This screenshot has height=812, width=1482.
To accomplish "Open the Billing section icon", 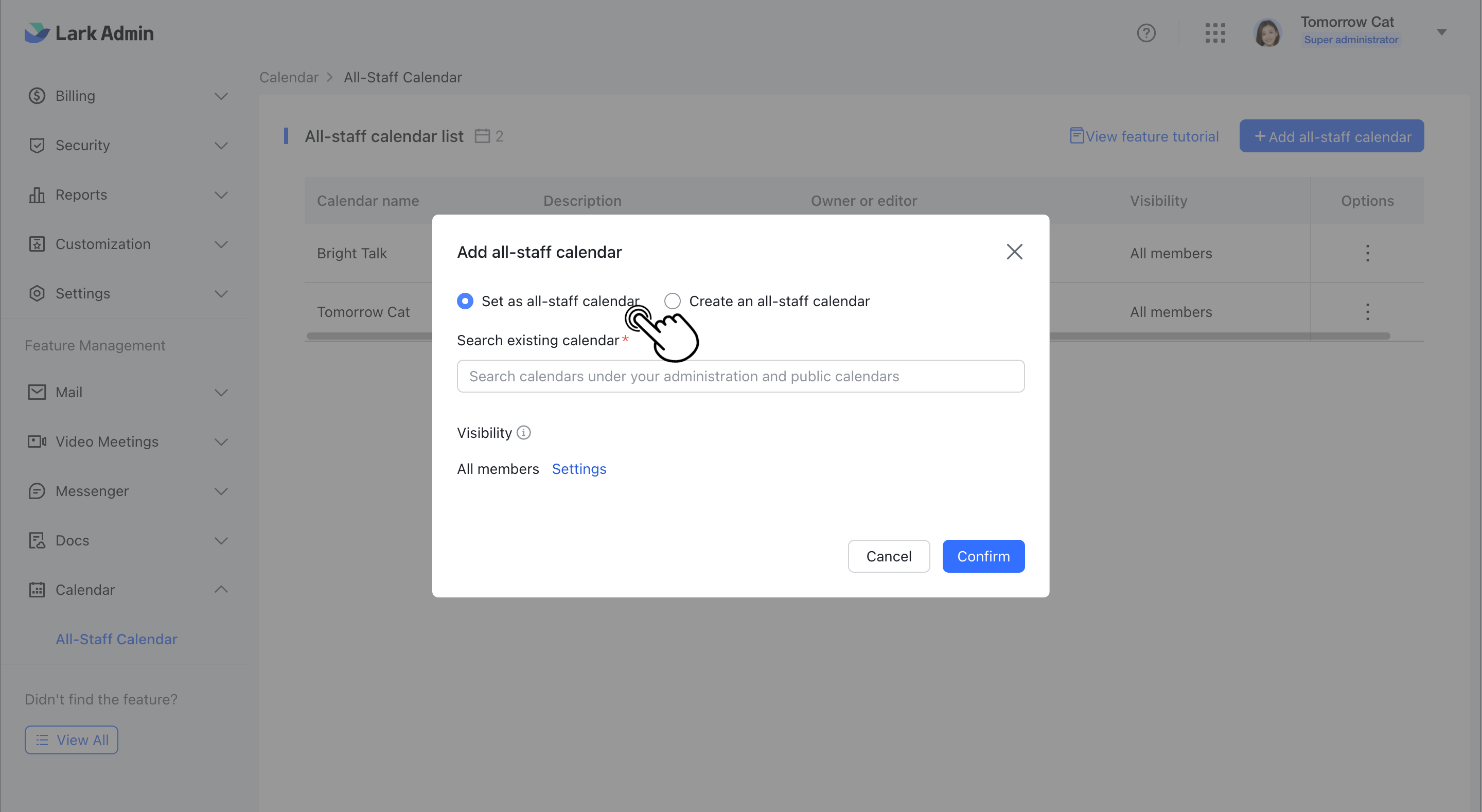I will coord(36,96).
